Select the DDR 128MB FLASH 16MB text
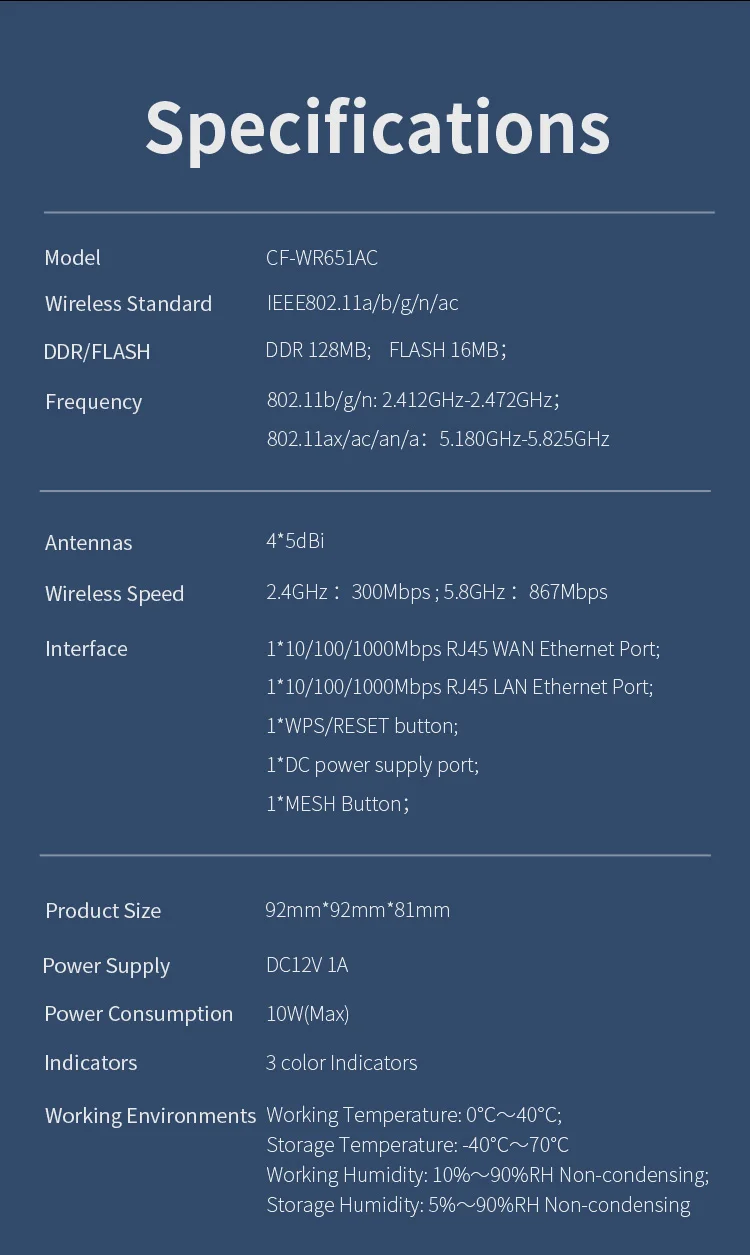This screenshot has width=750, height=1255. click(385, 350)
